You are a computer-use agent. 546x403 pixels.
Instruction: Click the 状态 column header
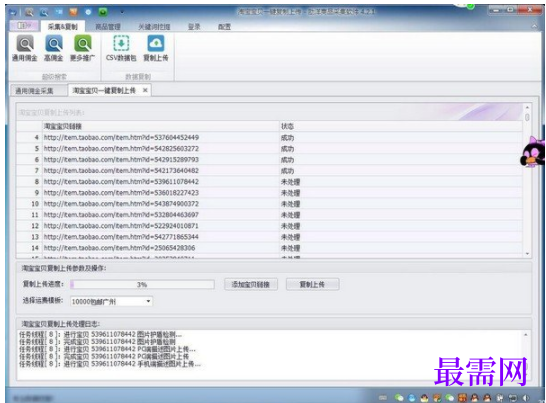401,126
